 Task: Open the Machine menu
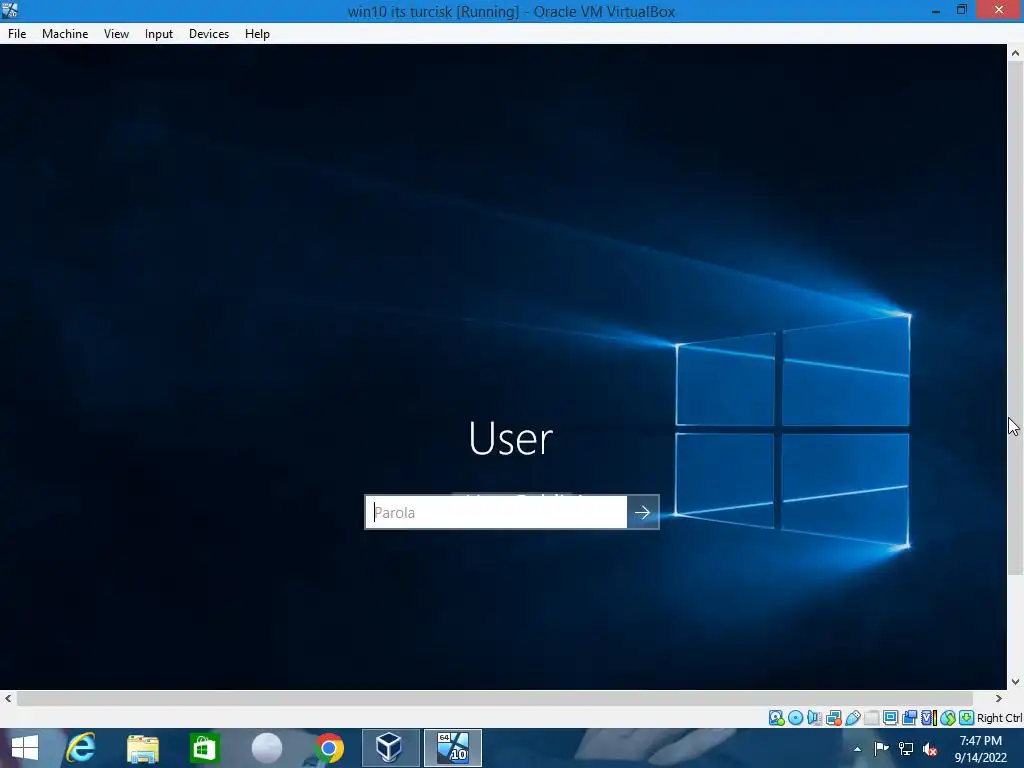pyautogui.click(x=65, y=34)
